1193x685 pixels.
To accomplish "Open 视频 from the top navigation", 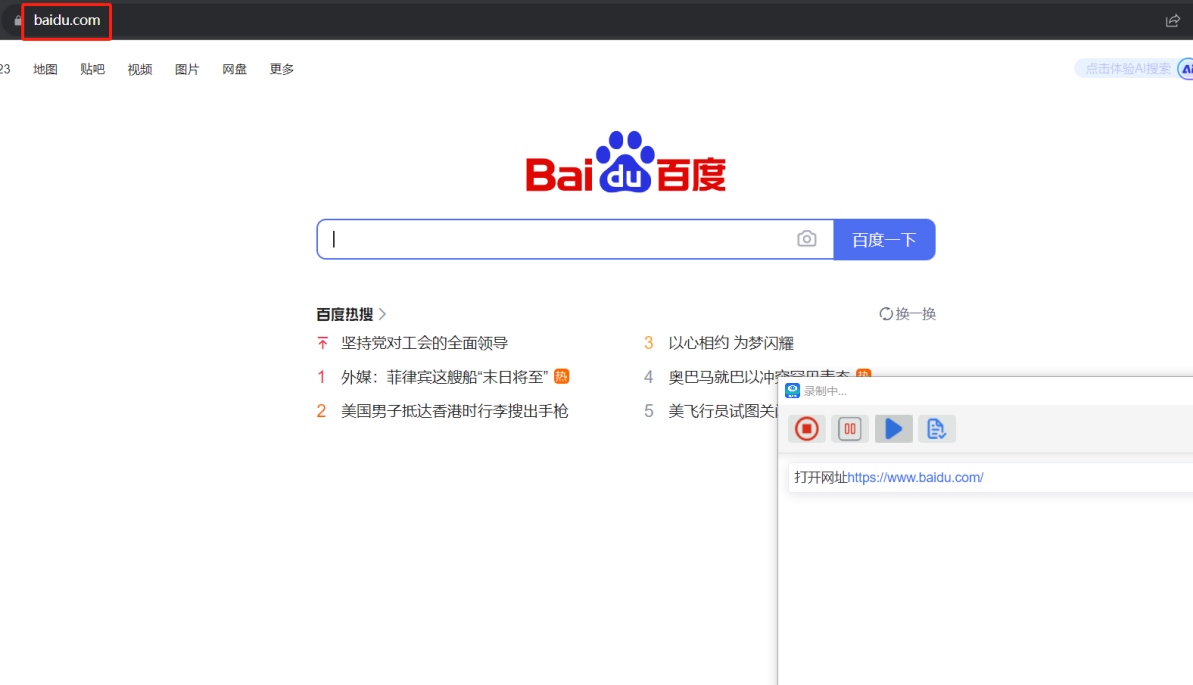I will point(140,69).
